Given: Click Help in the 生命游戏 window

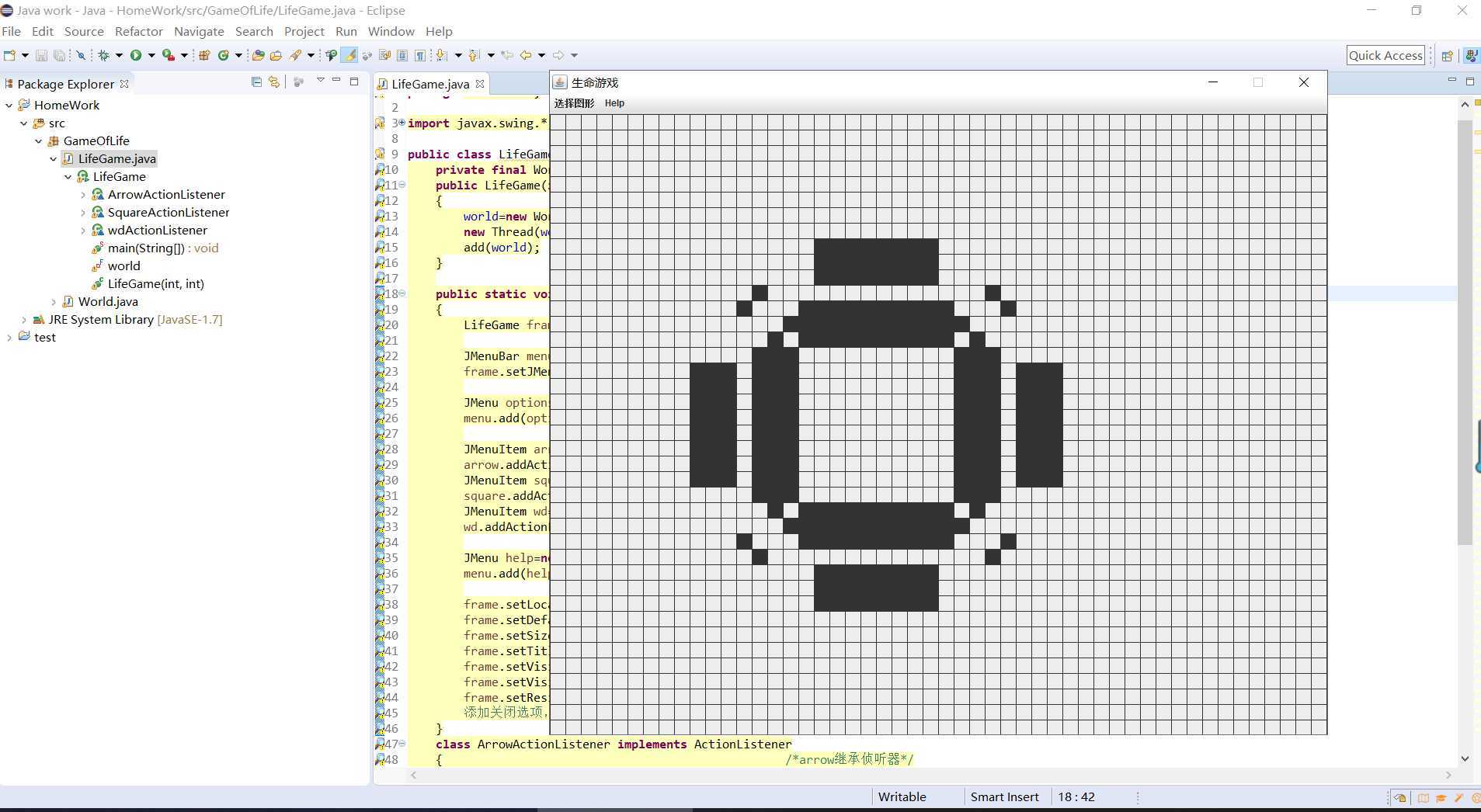Looking at the screenshot, I should pos(614,103).
